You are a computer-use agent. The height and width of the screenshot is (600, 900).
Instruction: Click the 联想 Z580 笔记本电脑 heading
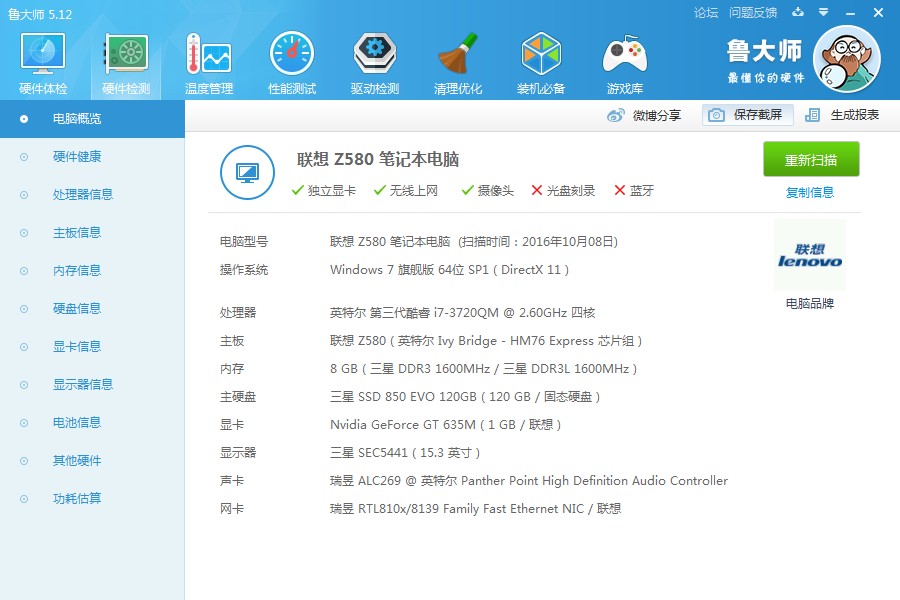point(378,159)
